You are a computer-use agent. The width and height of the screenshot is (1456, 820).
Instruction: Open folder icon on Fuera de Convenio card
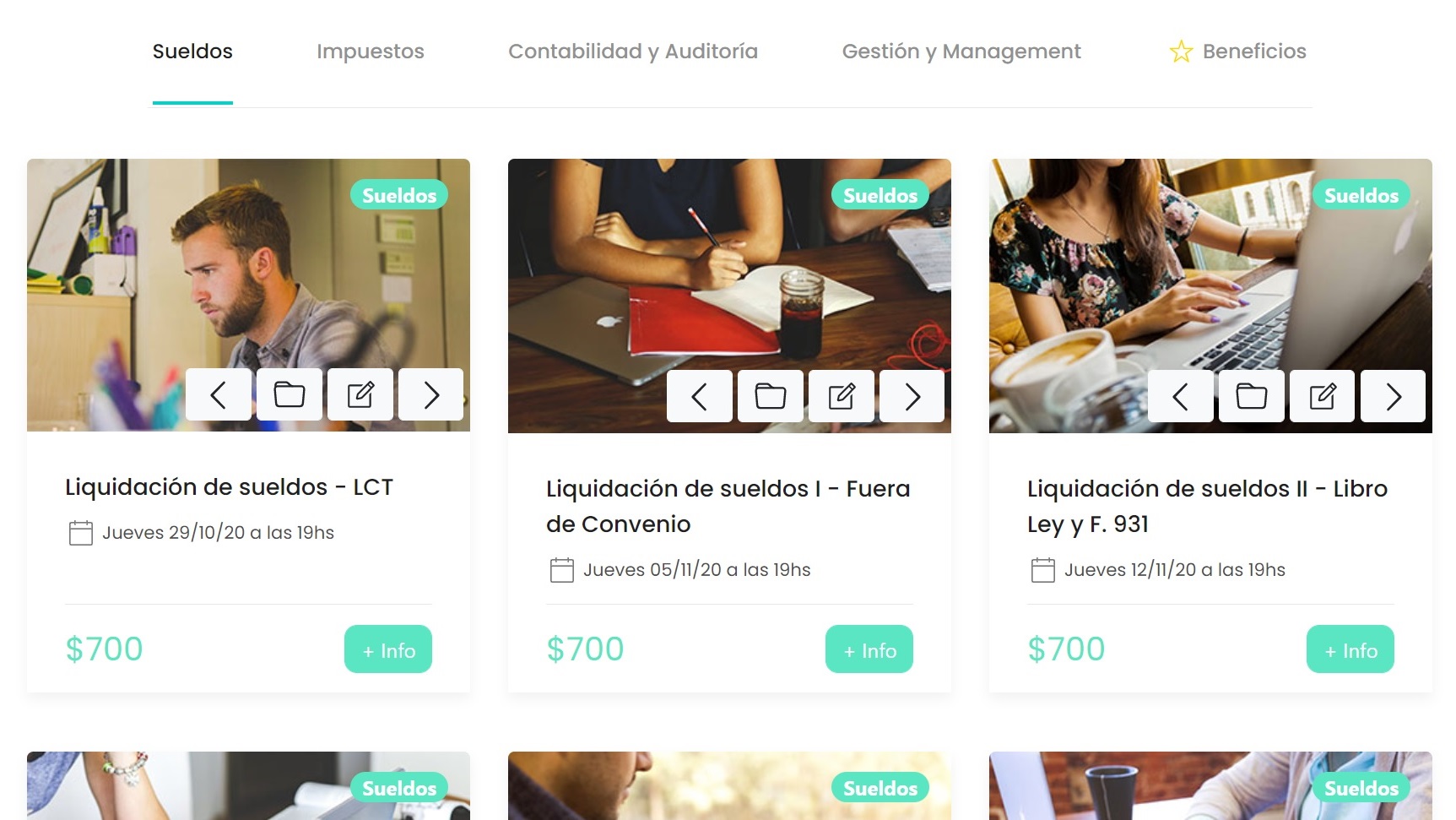(x=771, y=396)
